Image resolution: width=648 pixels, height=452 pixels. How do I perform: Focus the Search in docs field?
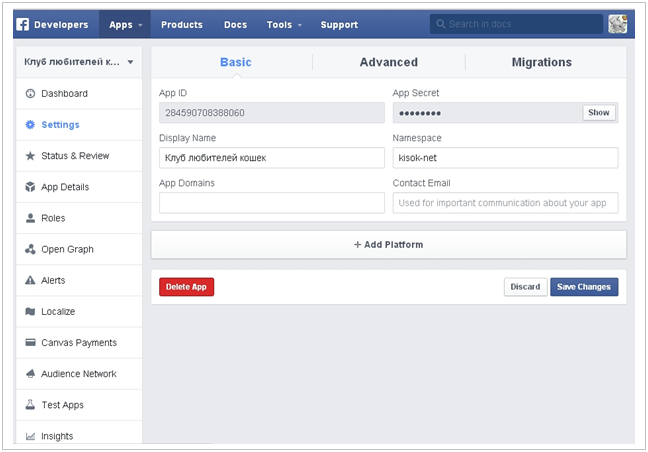coord(517,24)
